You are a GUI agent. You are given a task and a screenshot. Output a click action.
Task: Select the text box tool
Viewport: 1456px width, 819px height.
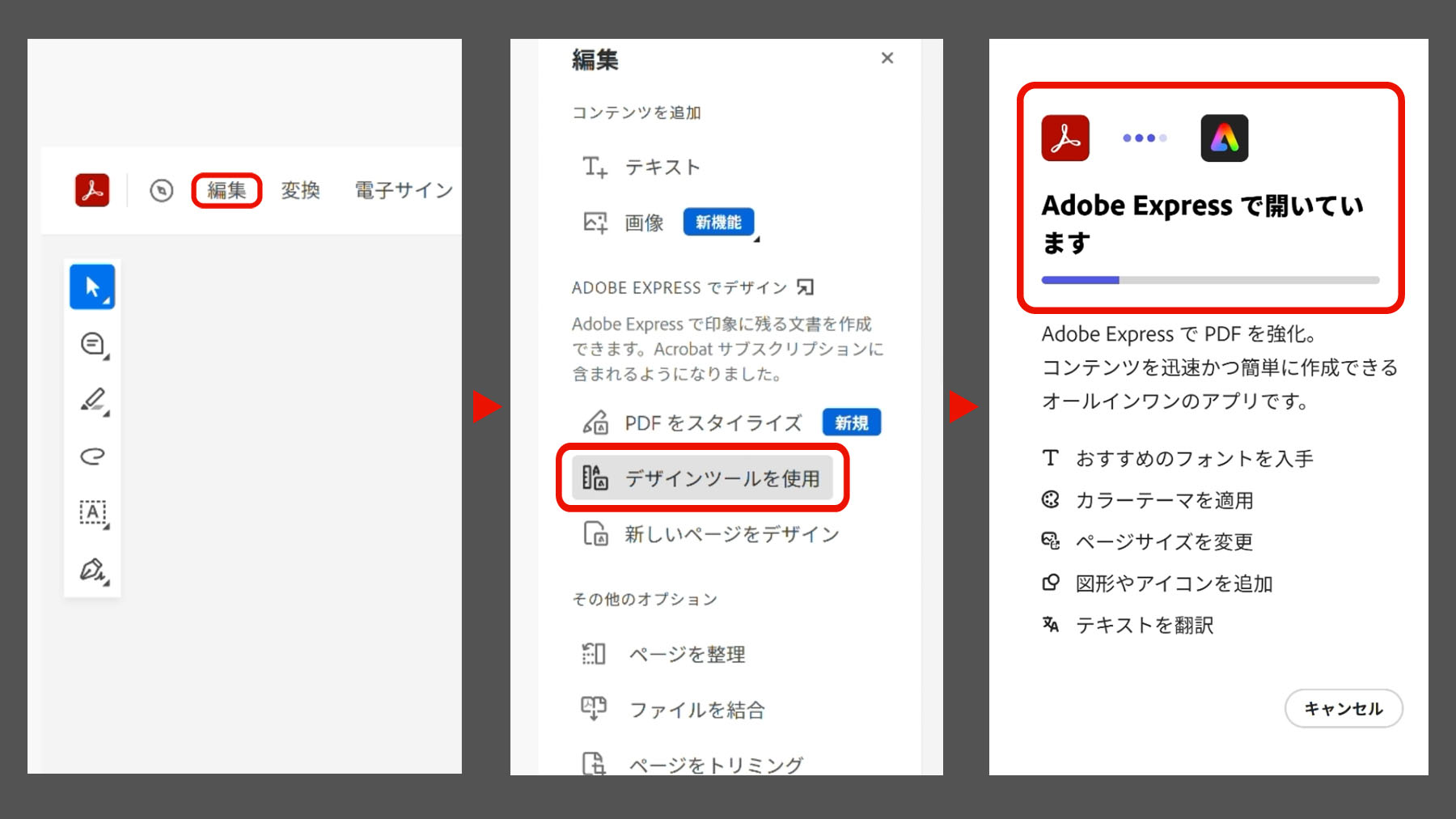(93, 512)
